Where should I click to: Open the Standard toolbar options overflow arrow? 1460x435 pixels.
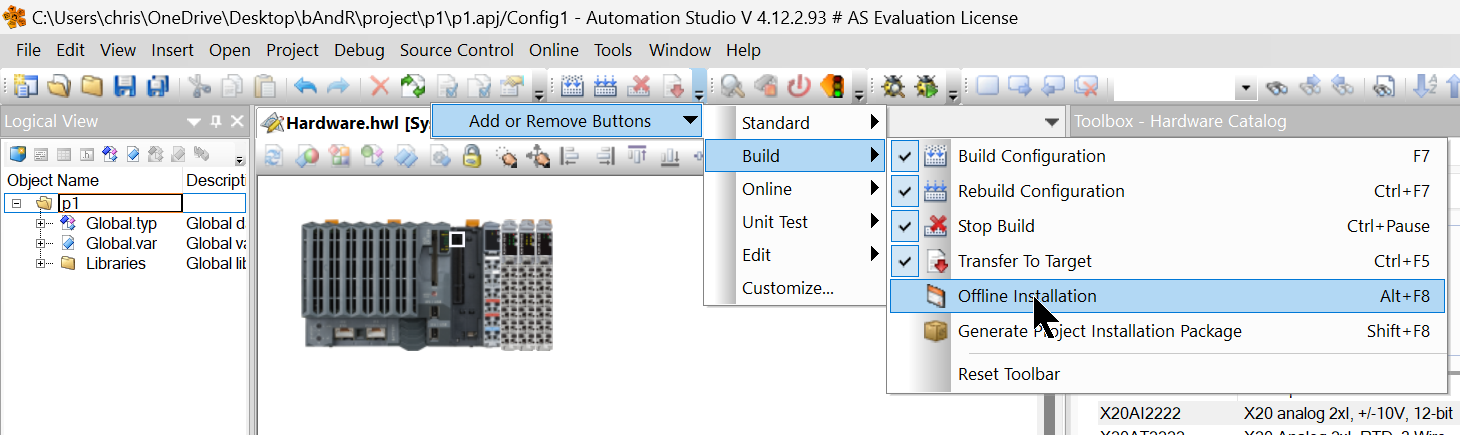pyautogui.click(x=539, y=86)
